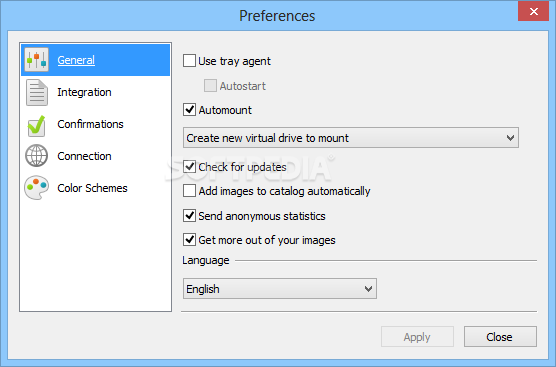Turn off Send anonymous statistics checkbox
This screenshot has width=556, height=367.
[x=189, y=216]
